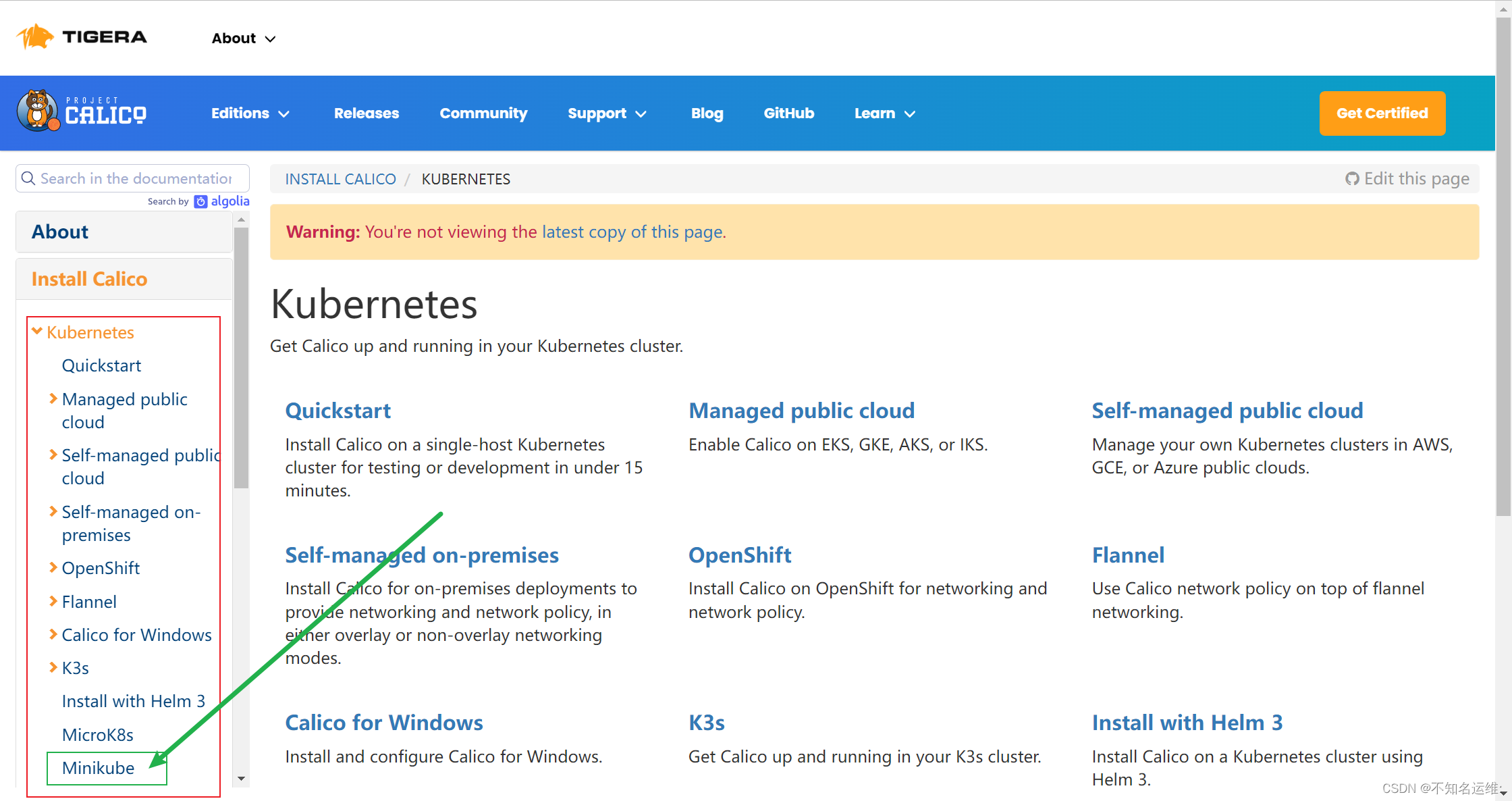This screenshot has width=1512, height=801.
Task: Open the Install Calico sidebar section
Action: [124, 279]
